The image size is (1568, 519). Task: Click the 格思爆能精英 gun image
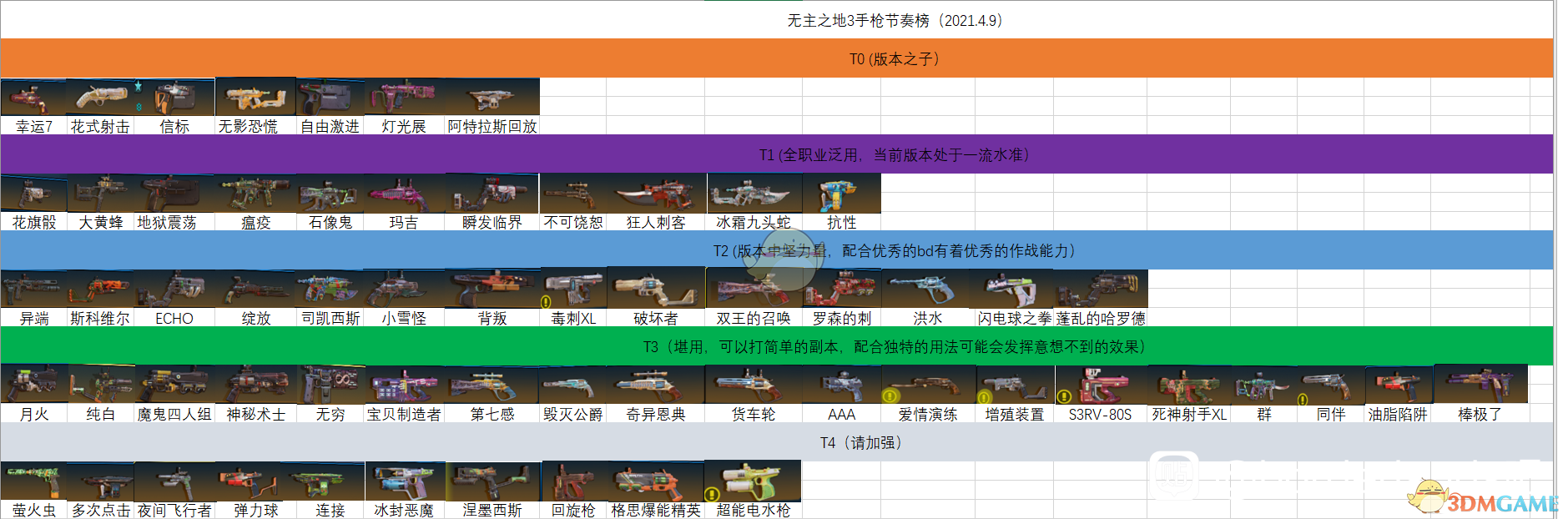click(657, 481)
